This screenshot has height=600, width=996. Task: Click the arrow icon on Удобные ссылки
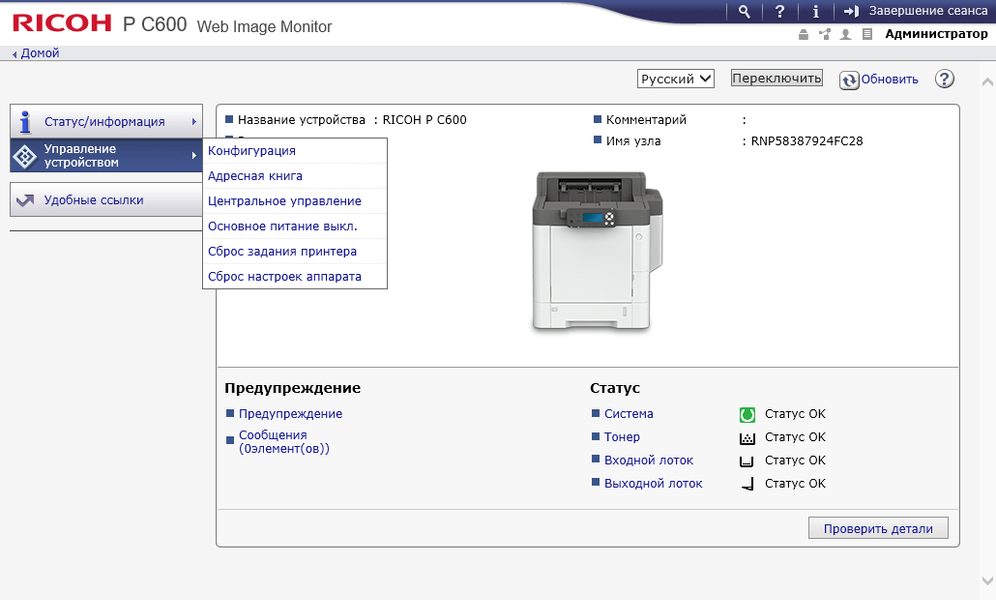25,201
